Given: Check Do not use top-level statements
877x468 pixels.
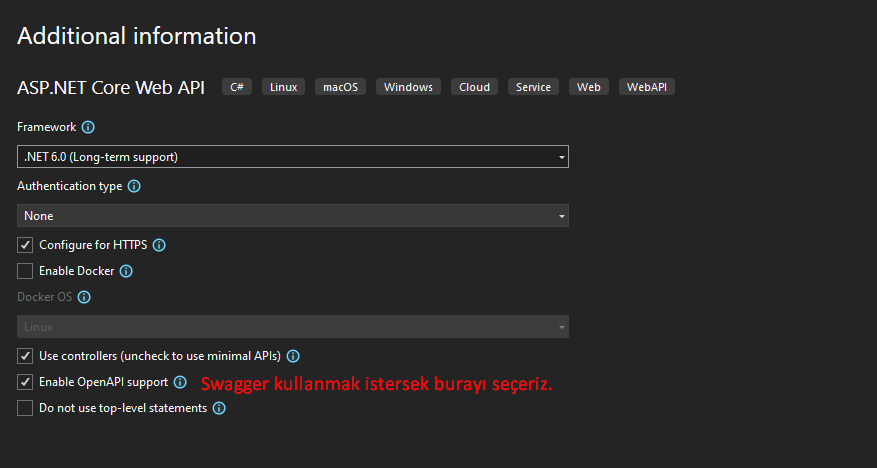Looking at the screenshot, I should tap(25, 408).
